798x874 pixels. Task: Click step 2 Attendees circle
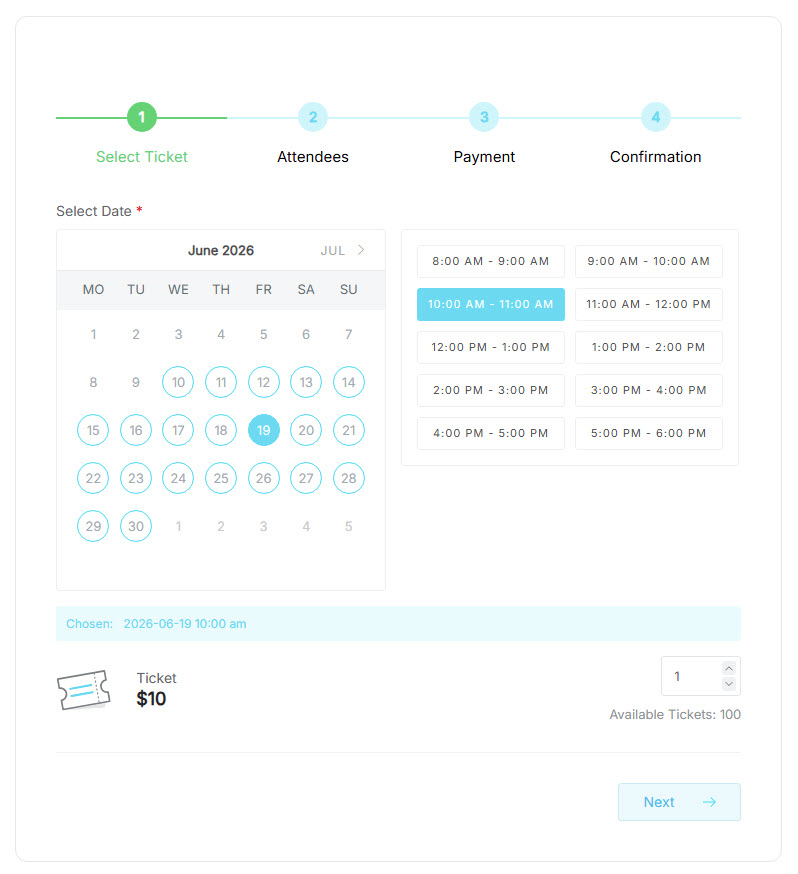pyautogui.click(x=313, y=117)
